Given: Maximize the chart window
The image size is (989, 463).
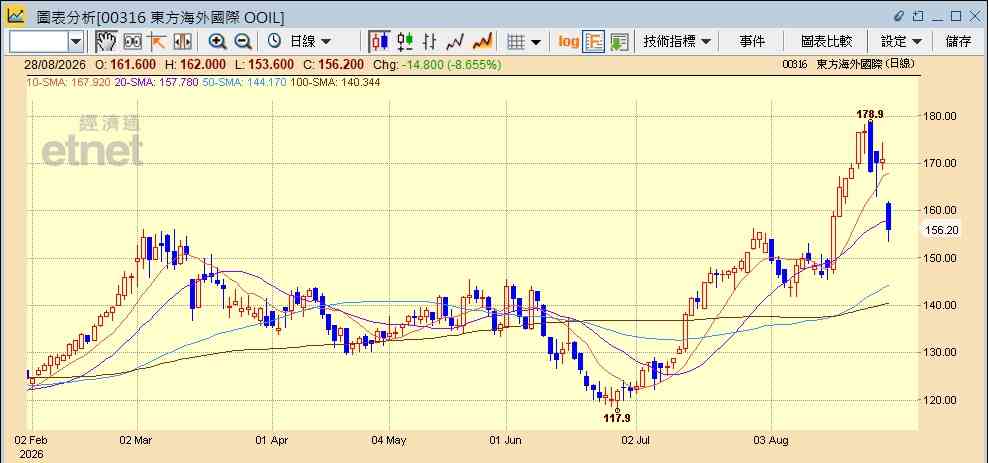Looking at the screenshot, I should coord(956,16).
